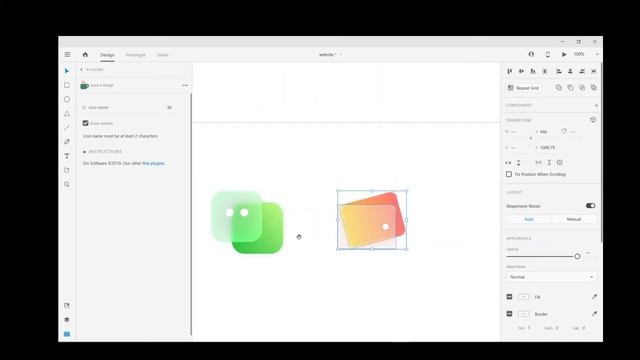Open the Blend Mode Normal dropdown

tap(551, 277)
